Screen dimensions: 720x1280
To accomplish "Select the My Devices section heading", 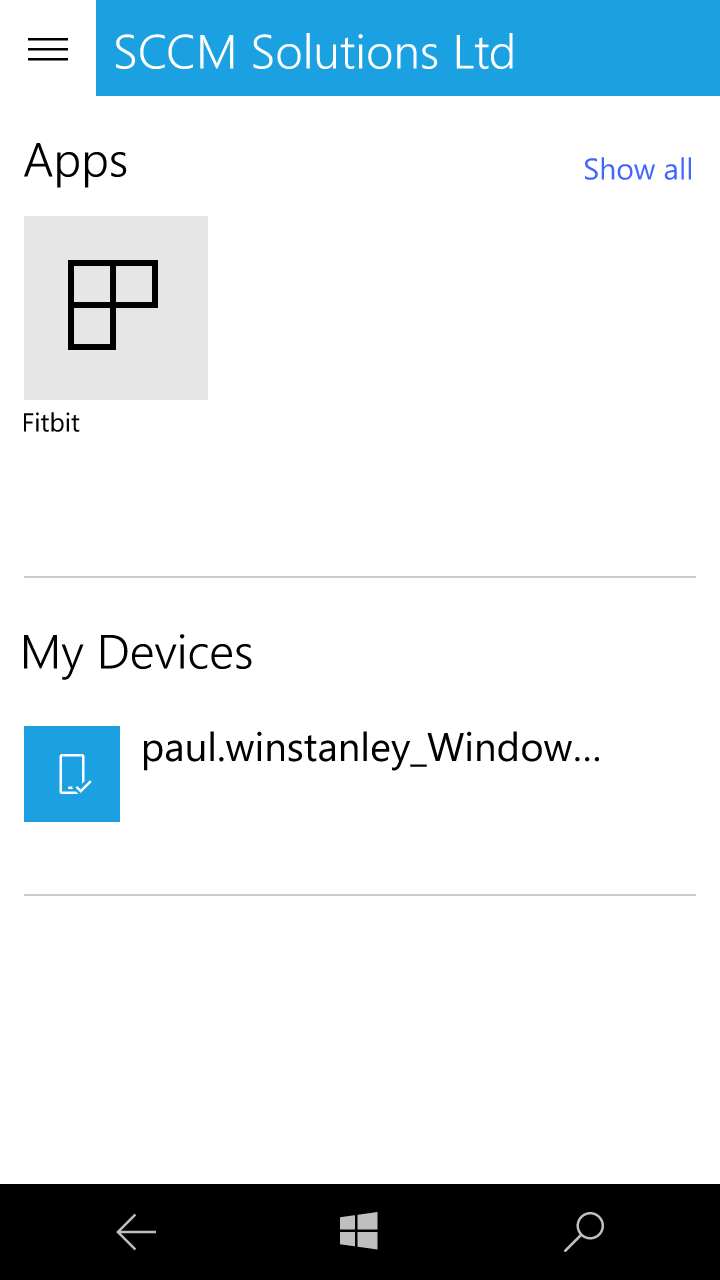I will pos(137,654).
